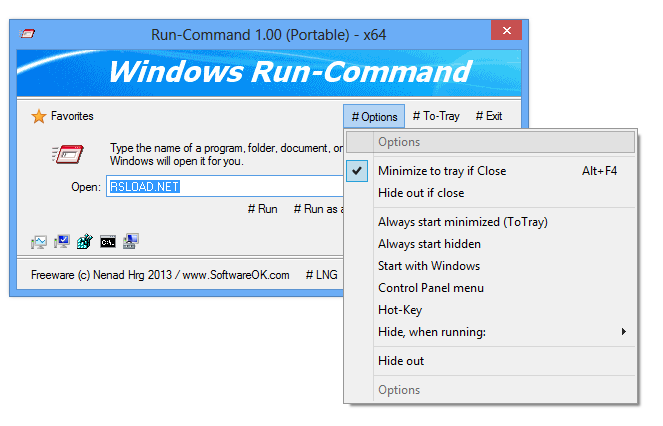Click the # To-Tray button

[x=436, y=116]
